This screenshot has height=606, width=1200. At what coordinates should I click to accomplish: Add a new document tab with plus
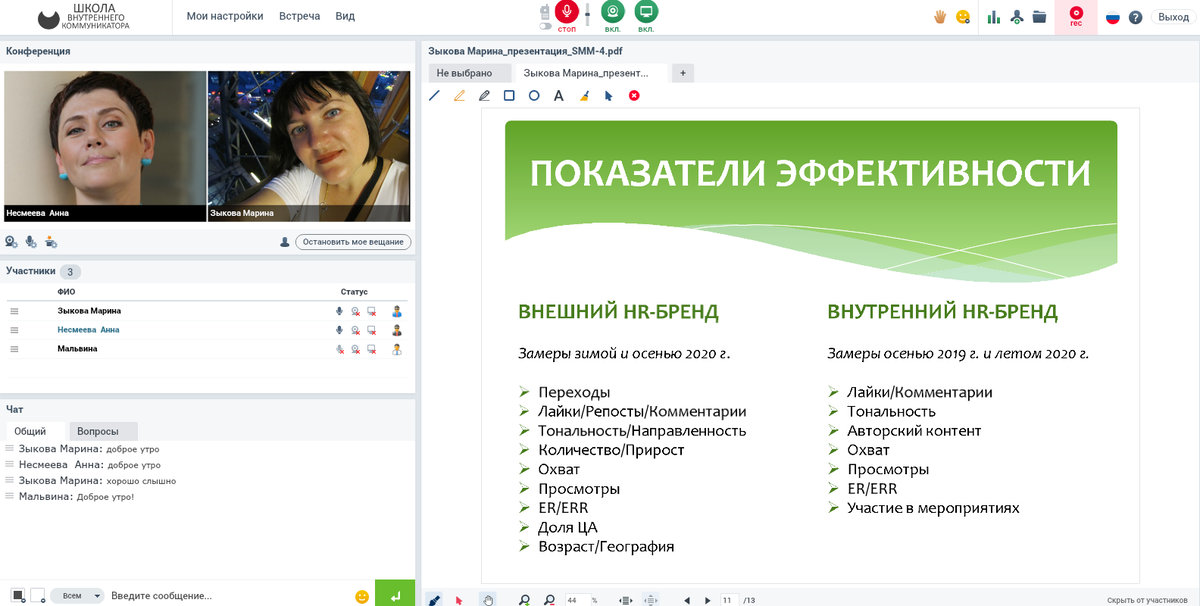[x=683, y=73]
